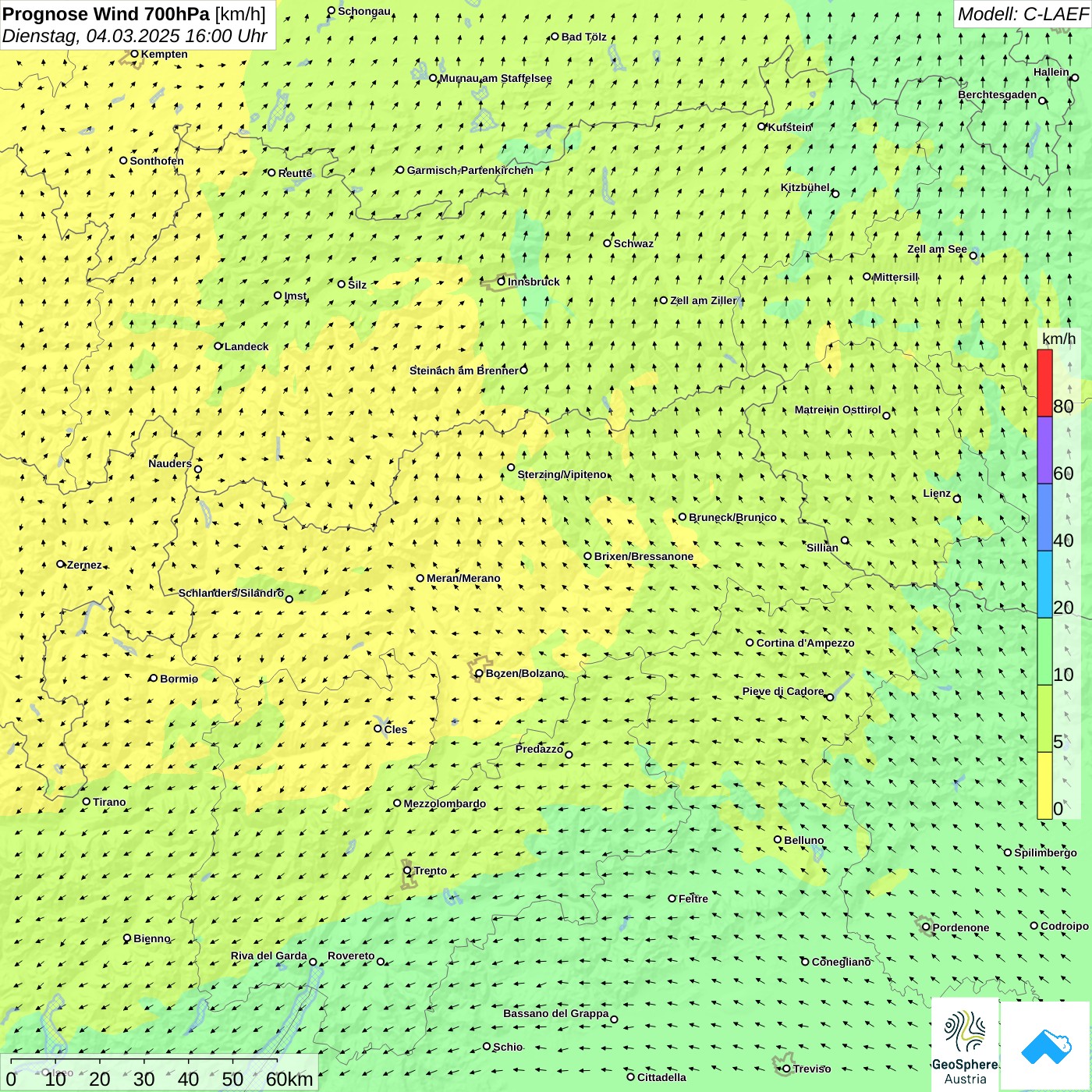Screen dimensions: 1092x1092
Task: Click the Brixen/Bressanone label
Action: pos(643,556)
